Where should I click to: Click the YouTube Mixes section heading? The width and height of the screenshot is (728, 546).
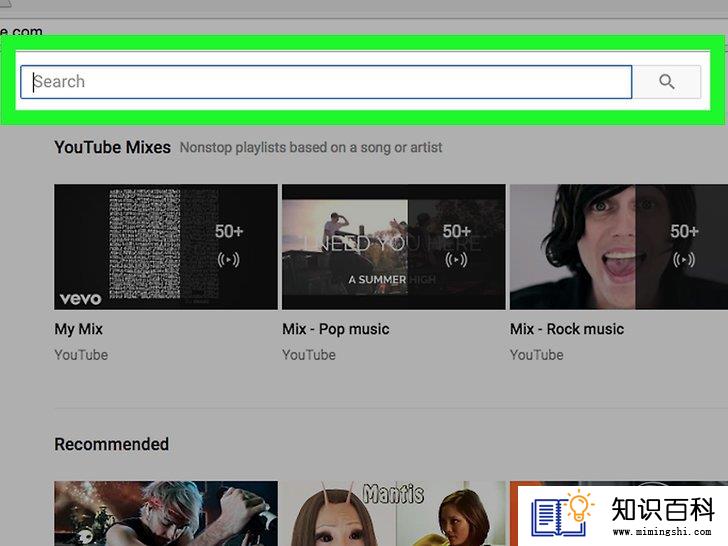point(112,148)
